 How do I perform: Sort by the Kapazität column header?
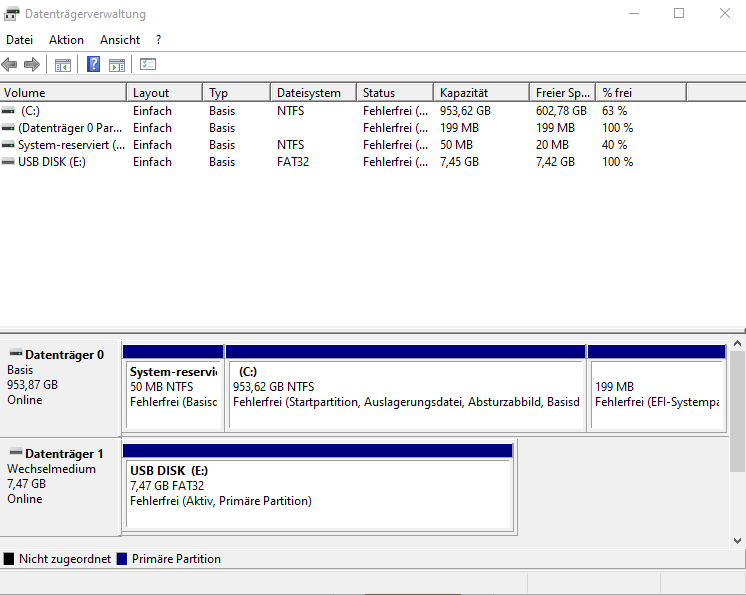[481, 92]
